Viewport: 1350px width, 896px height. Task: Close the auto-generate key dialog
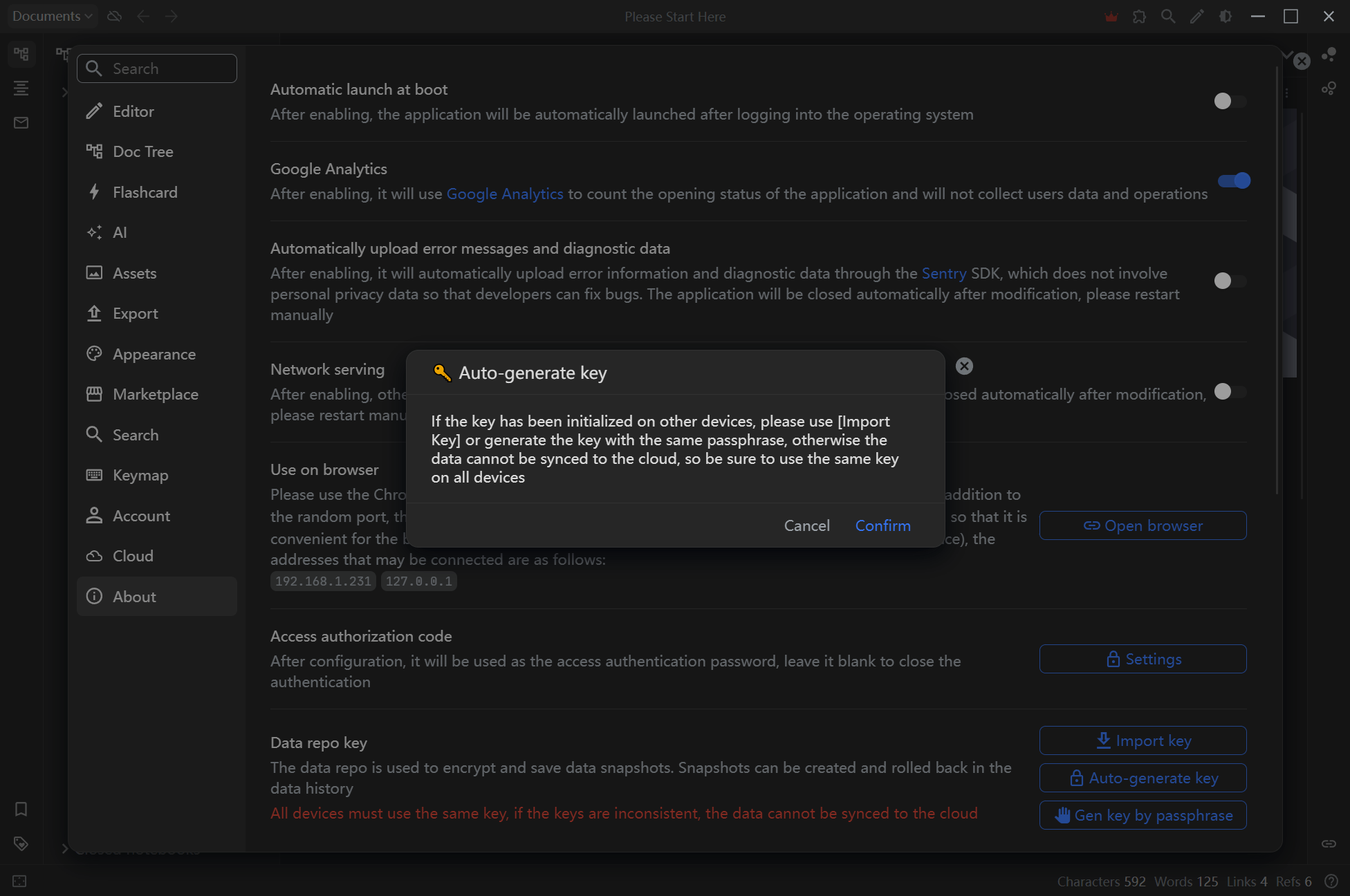click(964, 366)
